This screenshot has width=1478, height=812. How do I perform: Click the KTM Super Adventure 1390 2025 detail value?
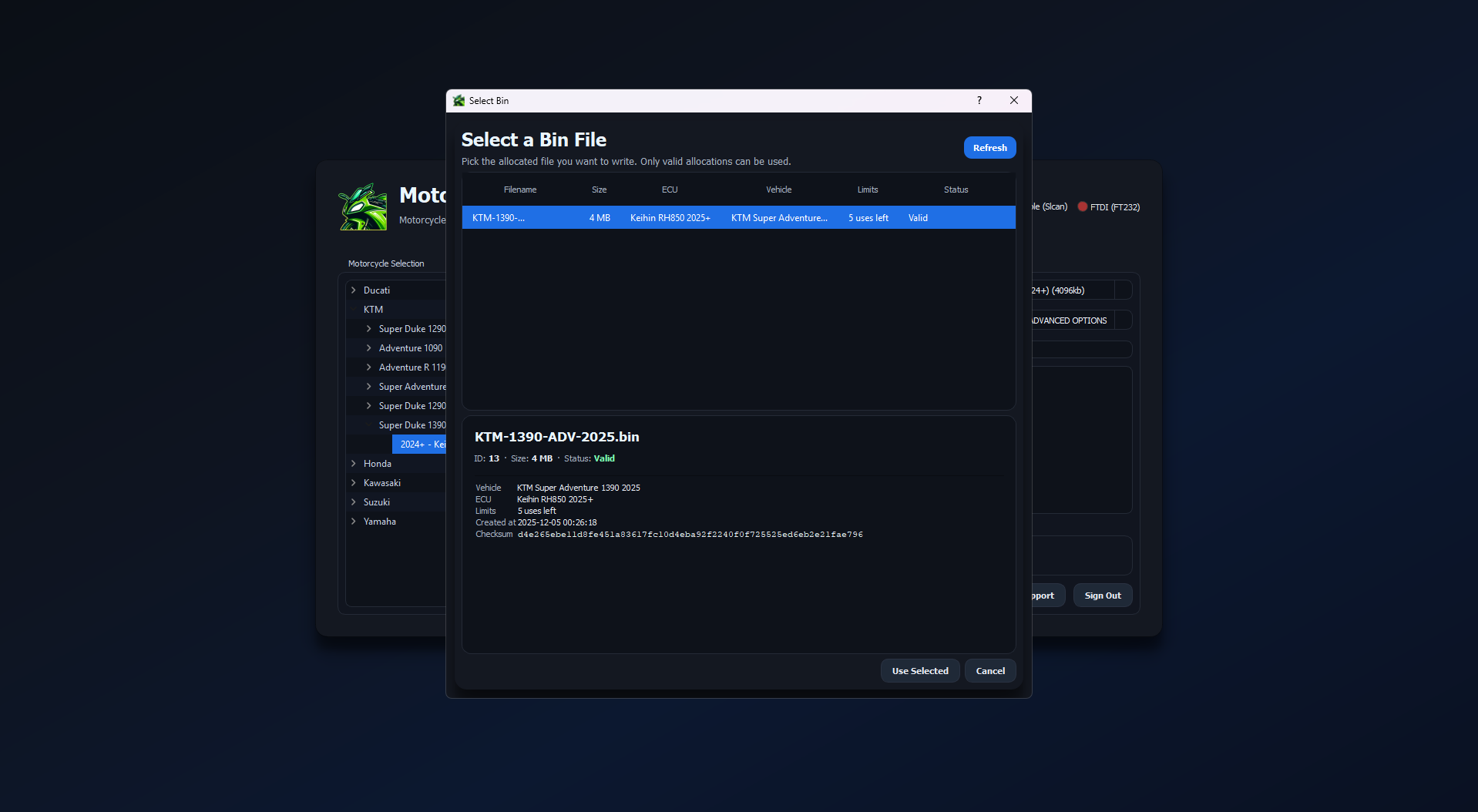(x=579, y=488)
